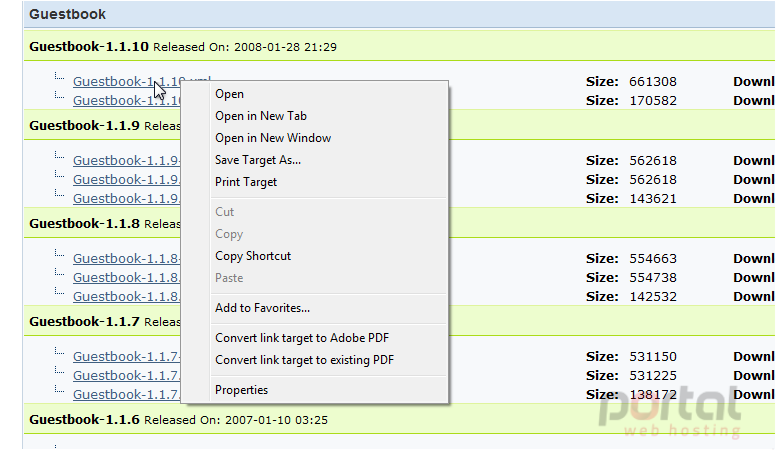Select Add to Favorites... entry
Screen dimensions: 776x450
(x=262, y=308)
